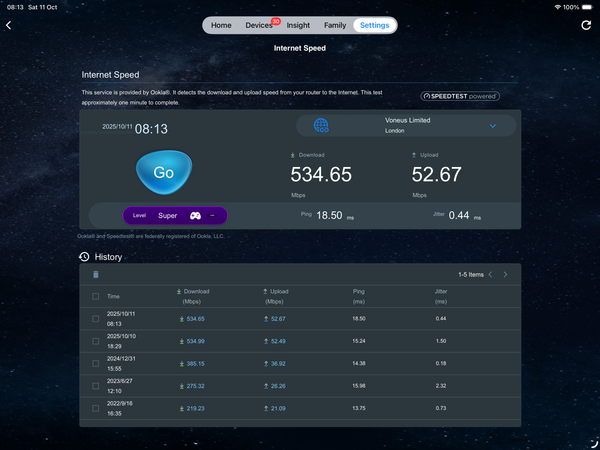Go to previous history page arrow
600x450 pixels.
490,274
